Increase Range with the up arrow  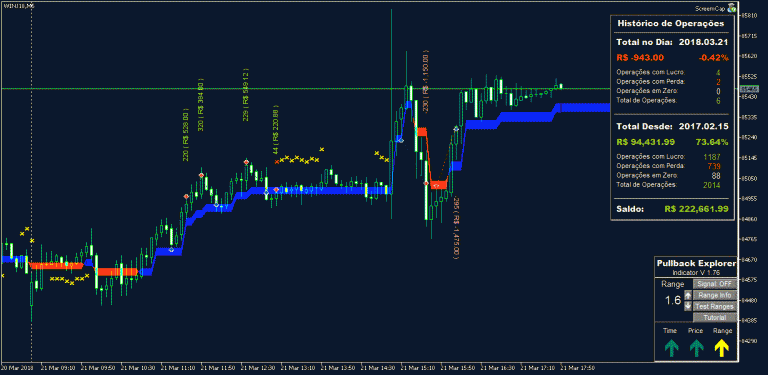688,295
